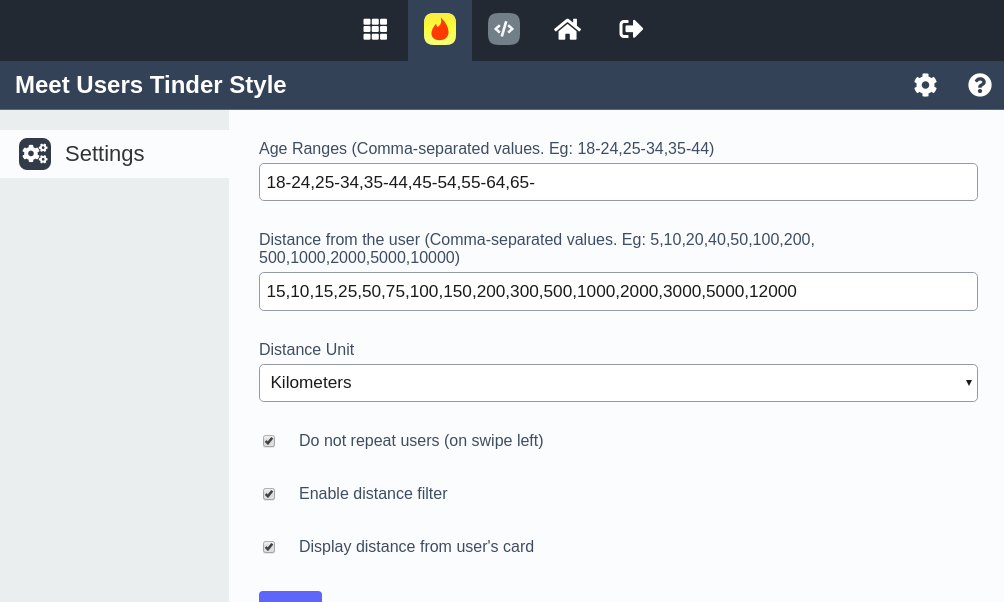1004x602 pixels.
Task: Open help via question mark icon
Action: coord(979,85)
